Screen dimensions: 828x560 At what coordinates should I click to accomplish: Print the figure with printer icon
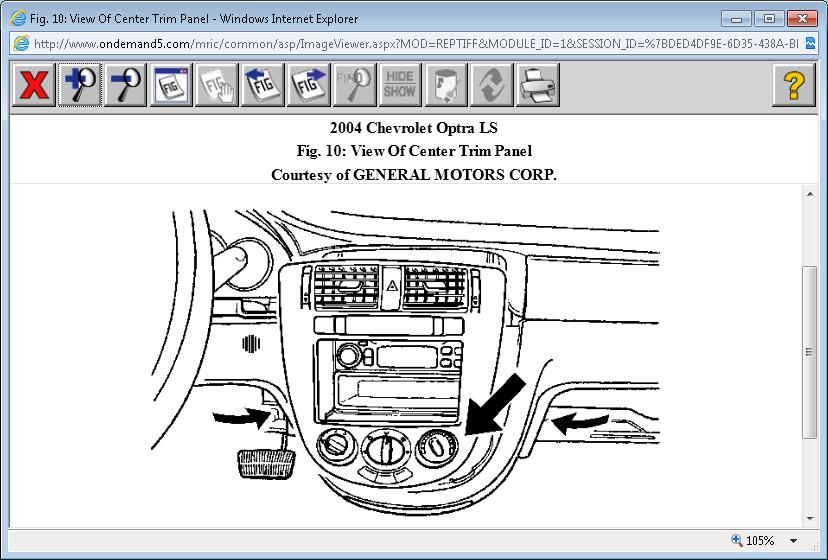pos(538,85)
